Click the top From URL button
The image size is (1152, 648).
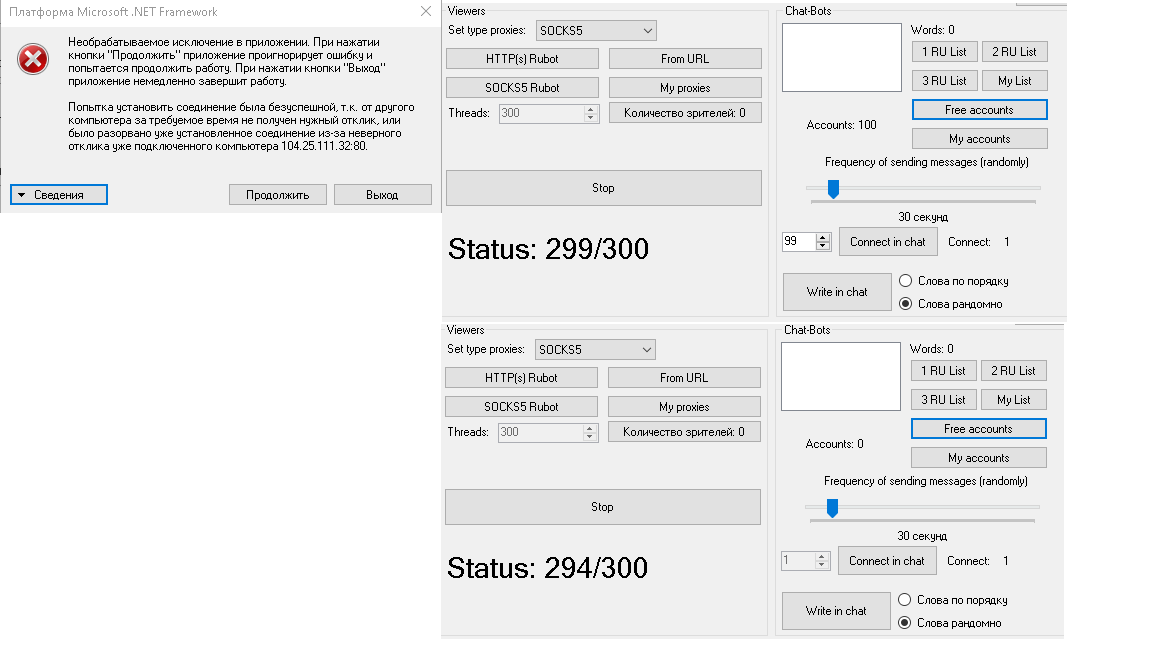[685, 59]
